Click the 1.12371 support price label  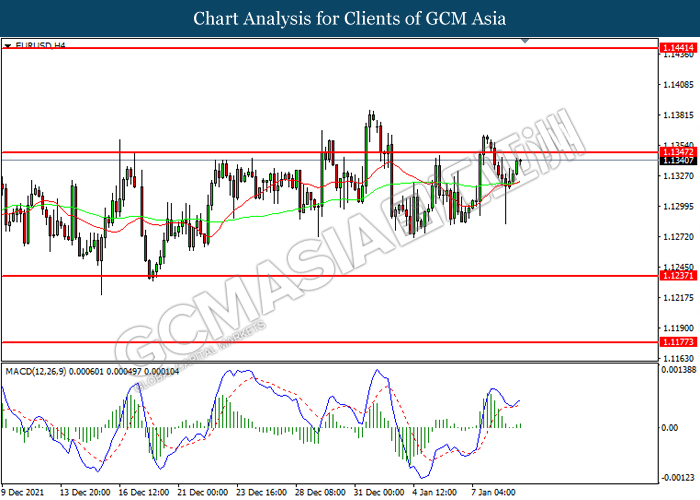[678, 275]
